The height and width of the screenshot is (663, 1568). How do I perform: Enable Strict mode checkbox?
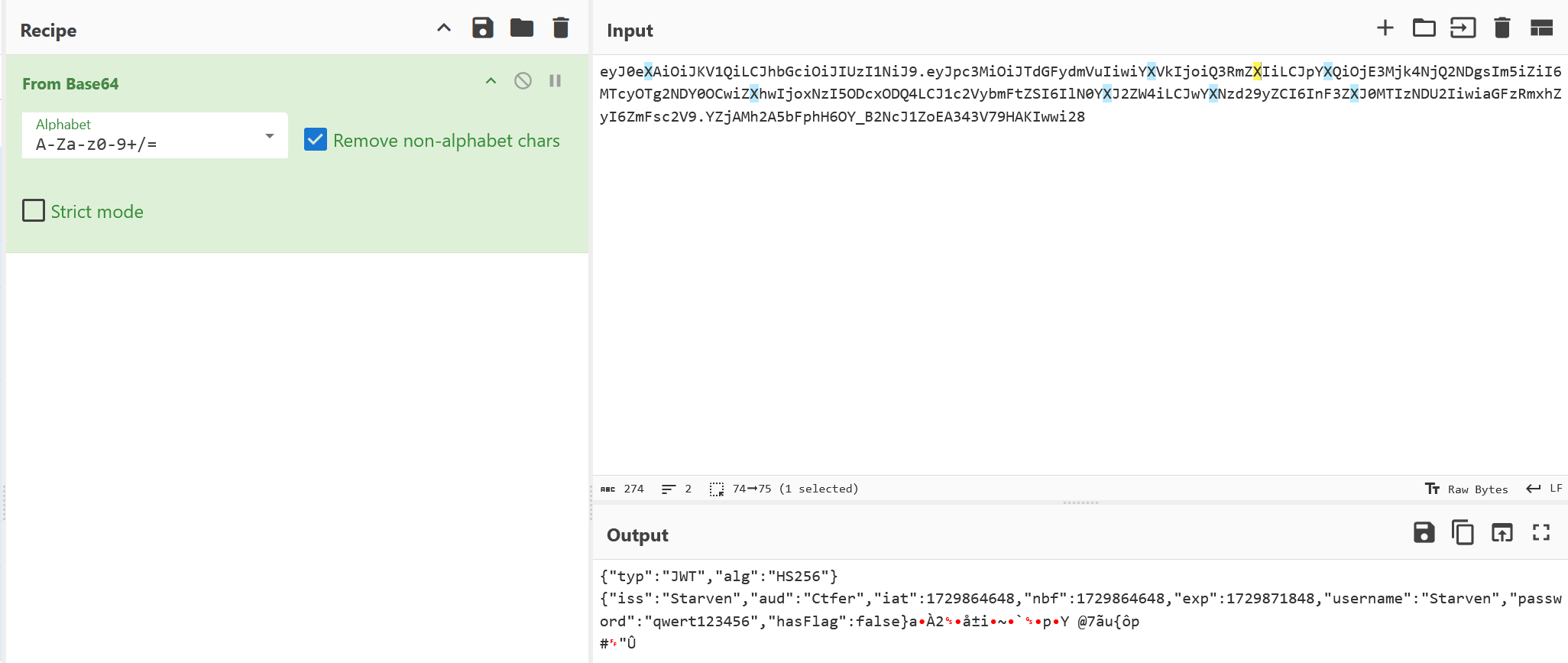tap(34, 211)
